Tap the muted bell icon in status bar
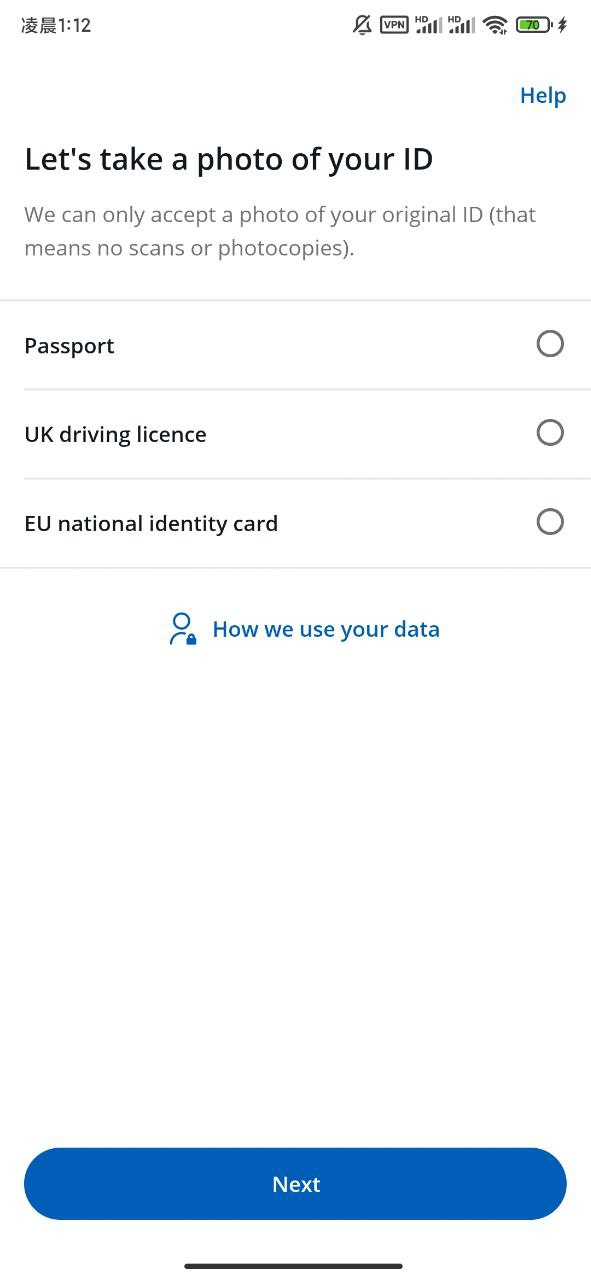This screenshot has height=1280, width=591. (x=362, y=25)
